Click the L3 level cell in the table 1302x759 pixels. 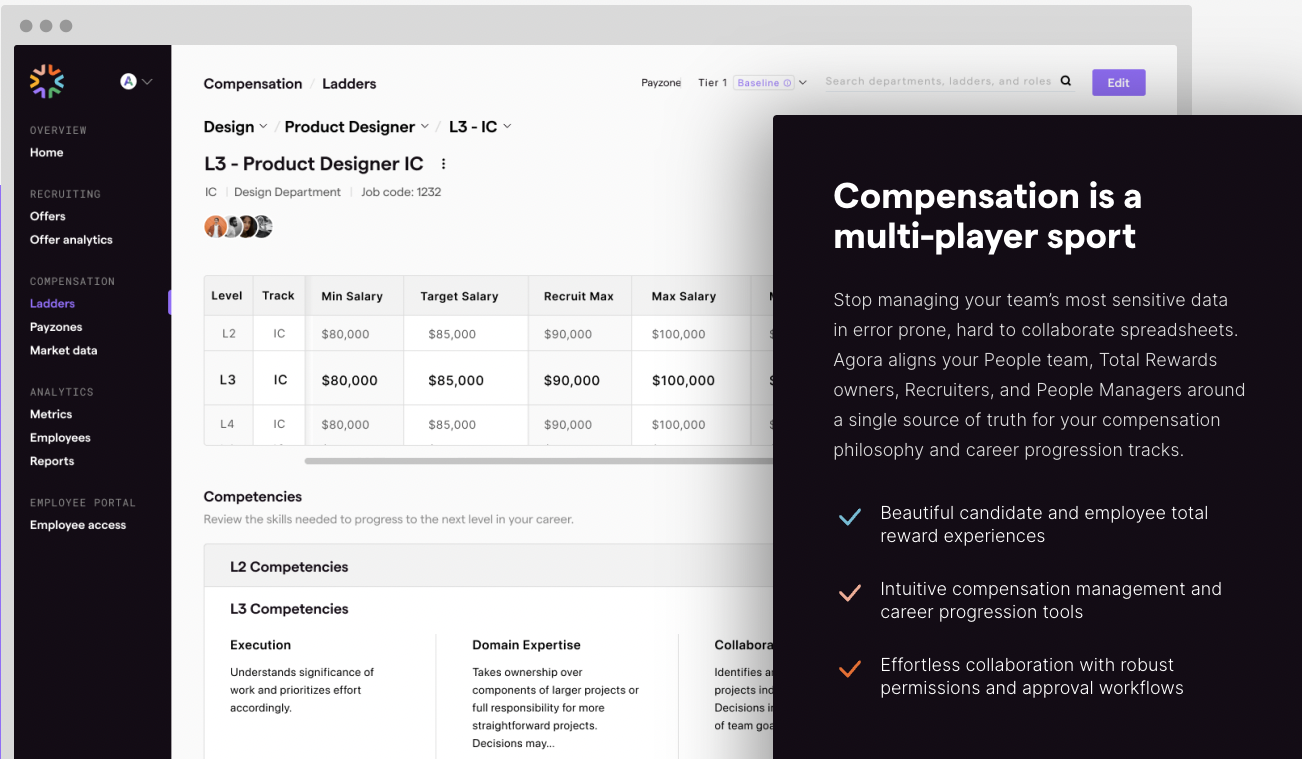[228, 380]
